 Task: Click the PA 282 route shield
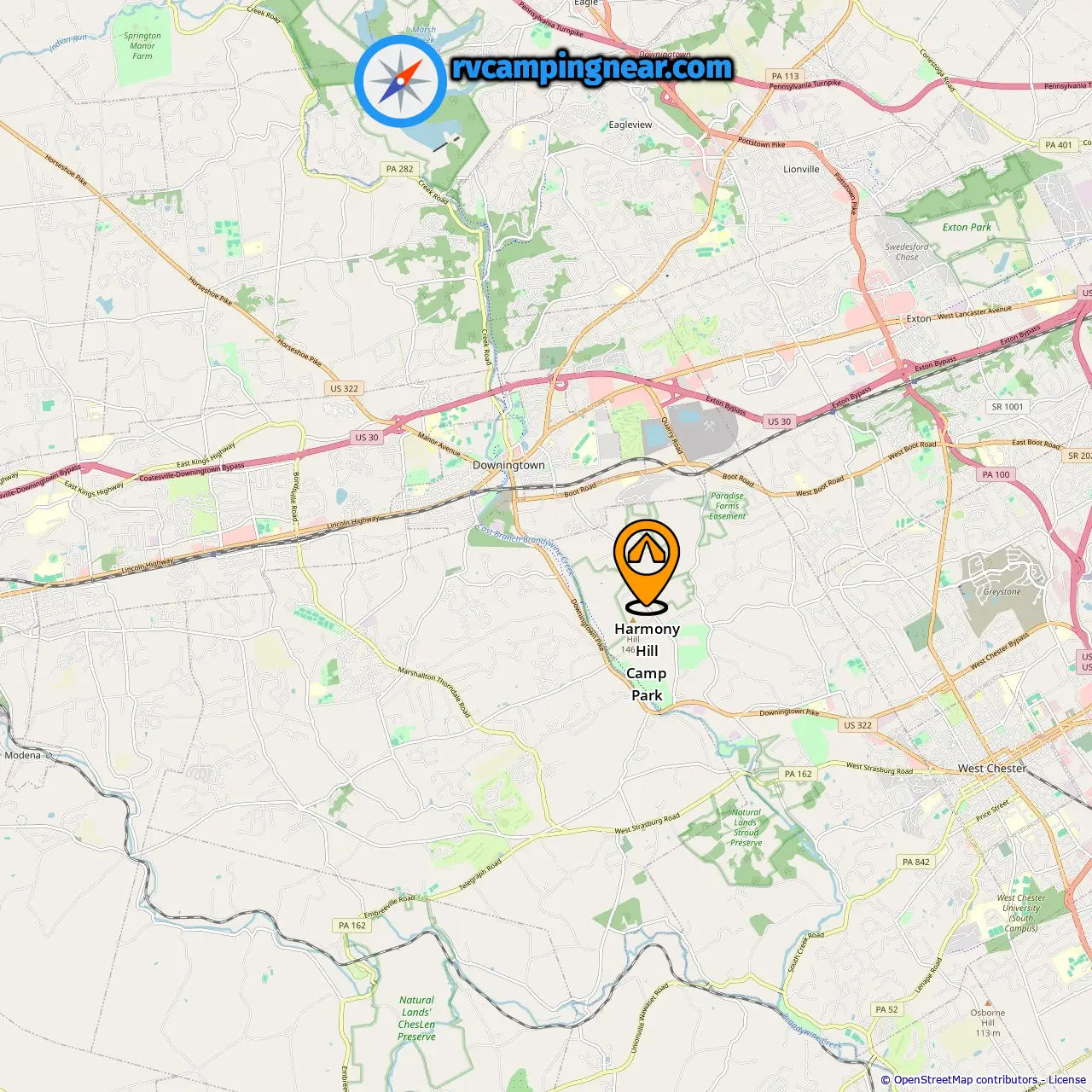pos(399,169)
